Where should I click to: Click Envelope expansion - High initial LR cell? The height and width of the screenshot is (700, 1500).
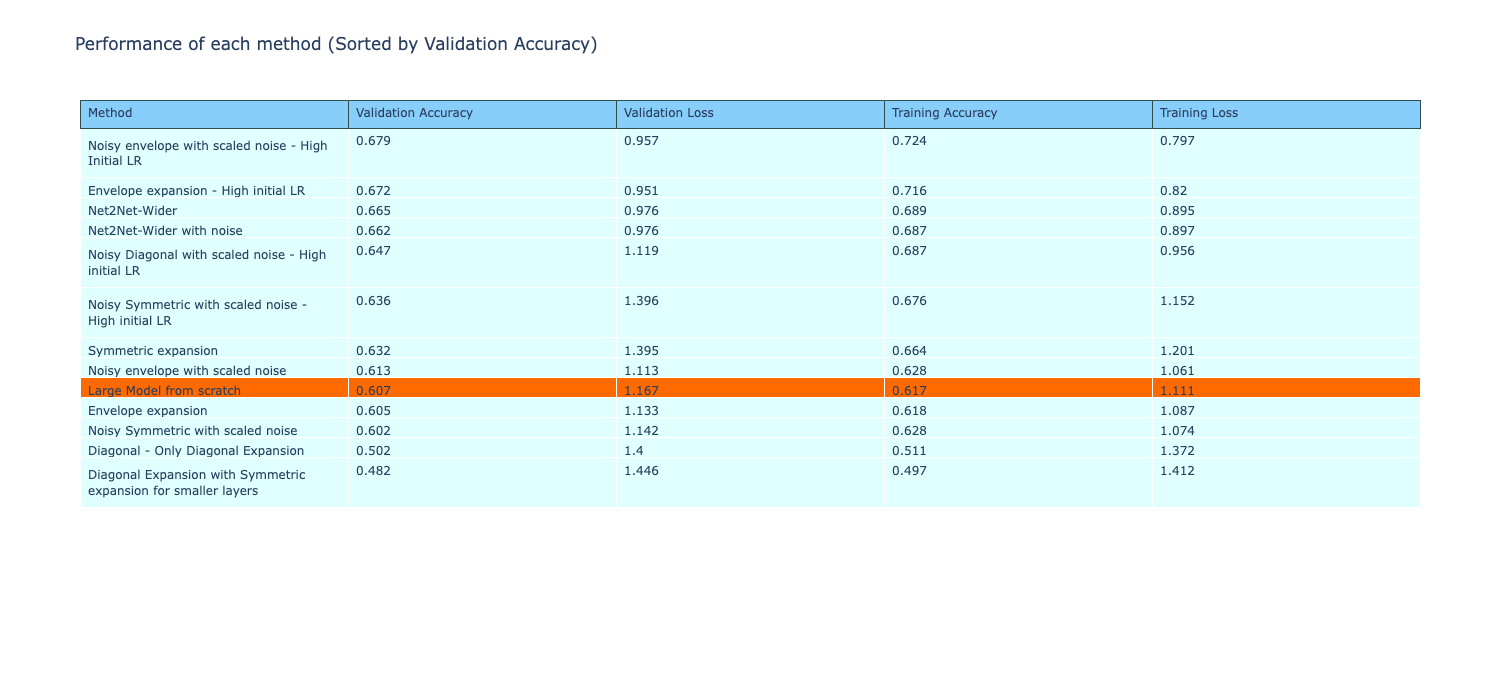pos(196,190)
